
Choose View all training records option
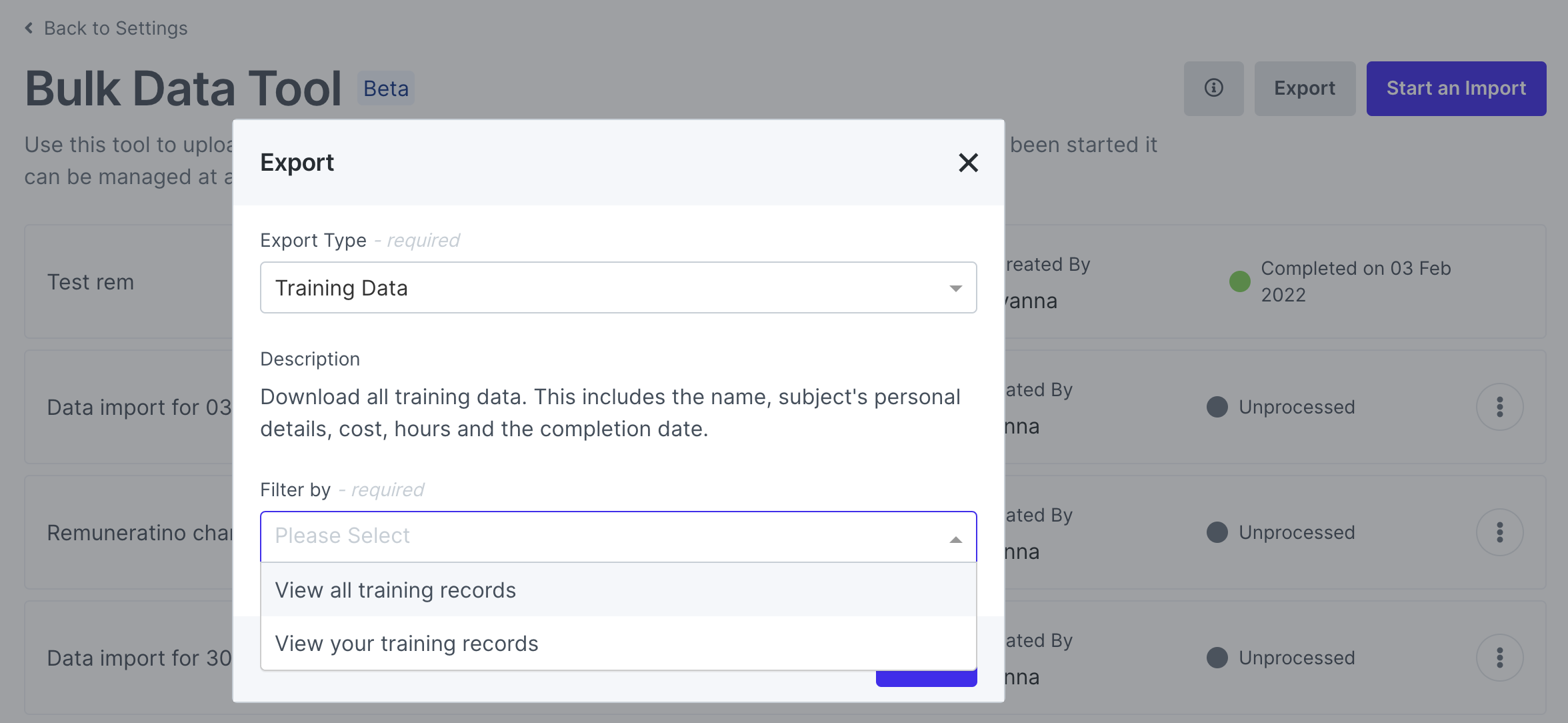pos(618,590)
